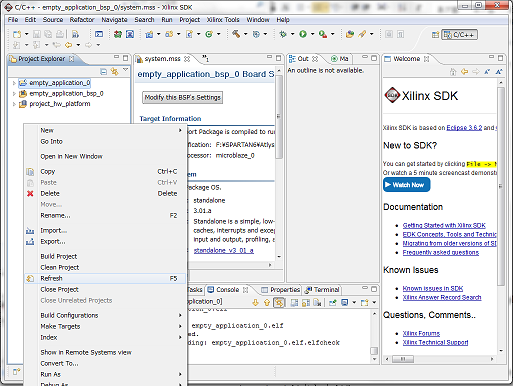Image resolution: width=513 pixels, height=386 pixels.
Task: Expand the project_hw_platform tree node
Action: [x=14, y=104]
